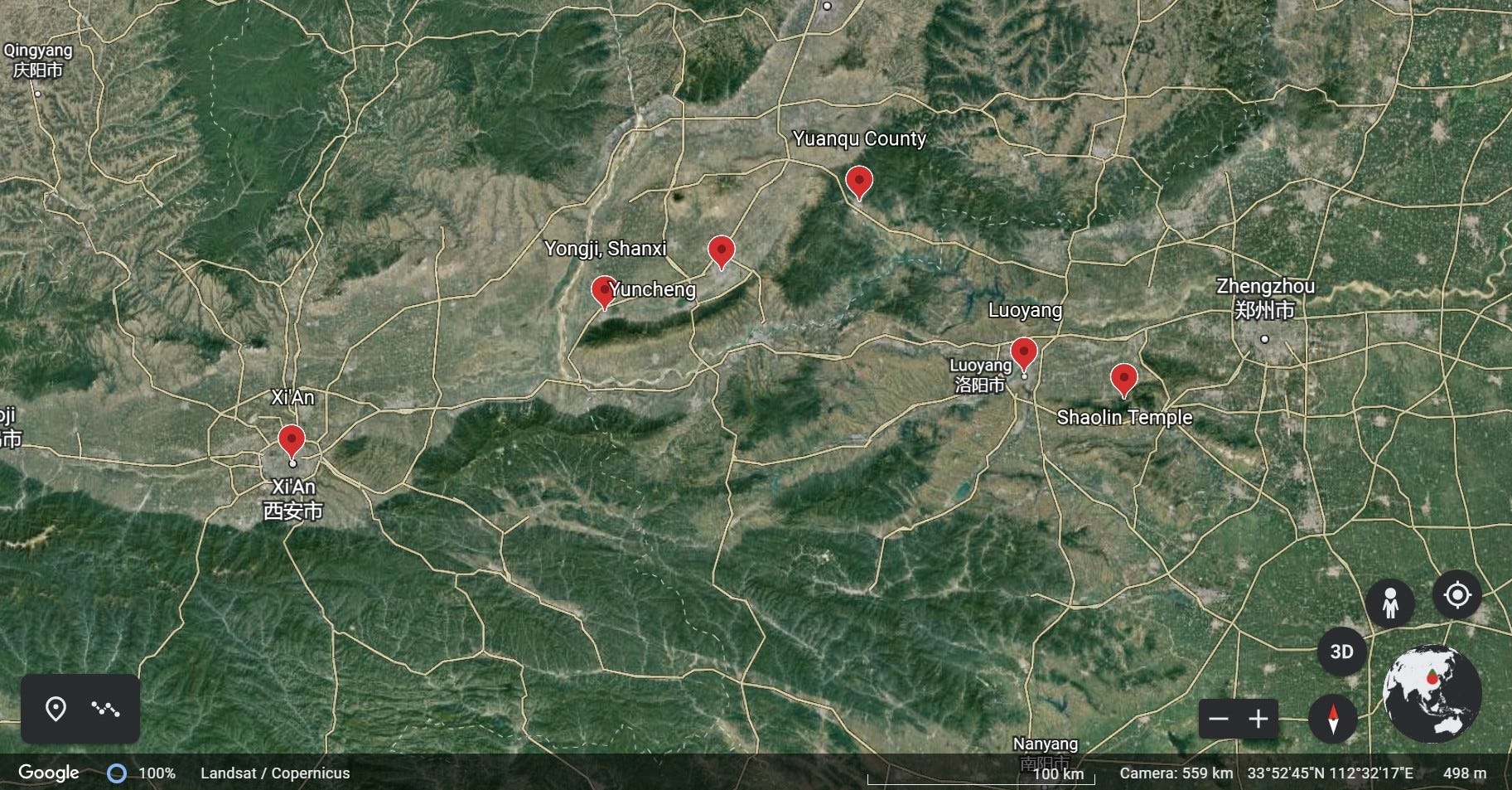Click the Xi'An 西安市 city label
The width and height of the screenshot is (1512, 790).
click(292, 499)
